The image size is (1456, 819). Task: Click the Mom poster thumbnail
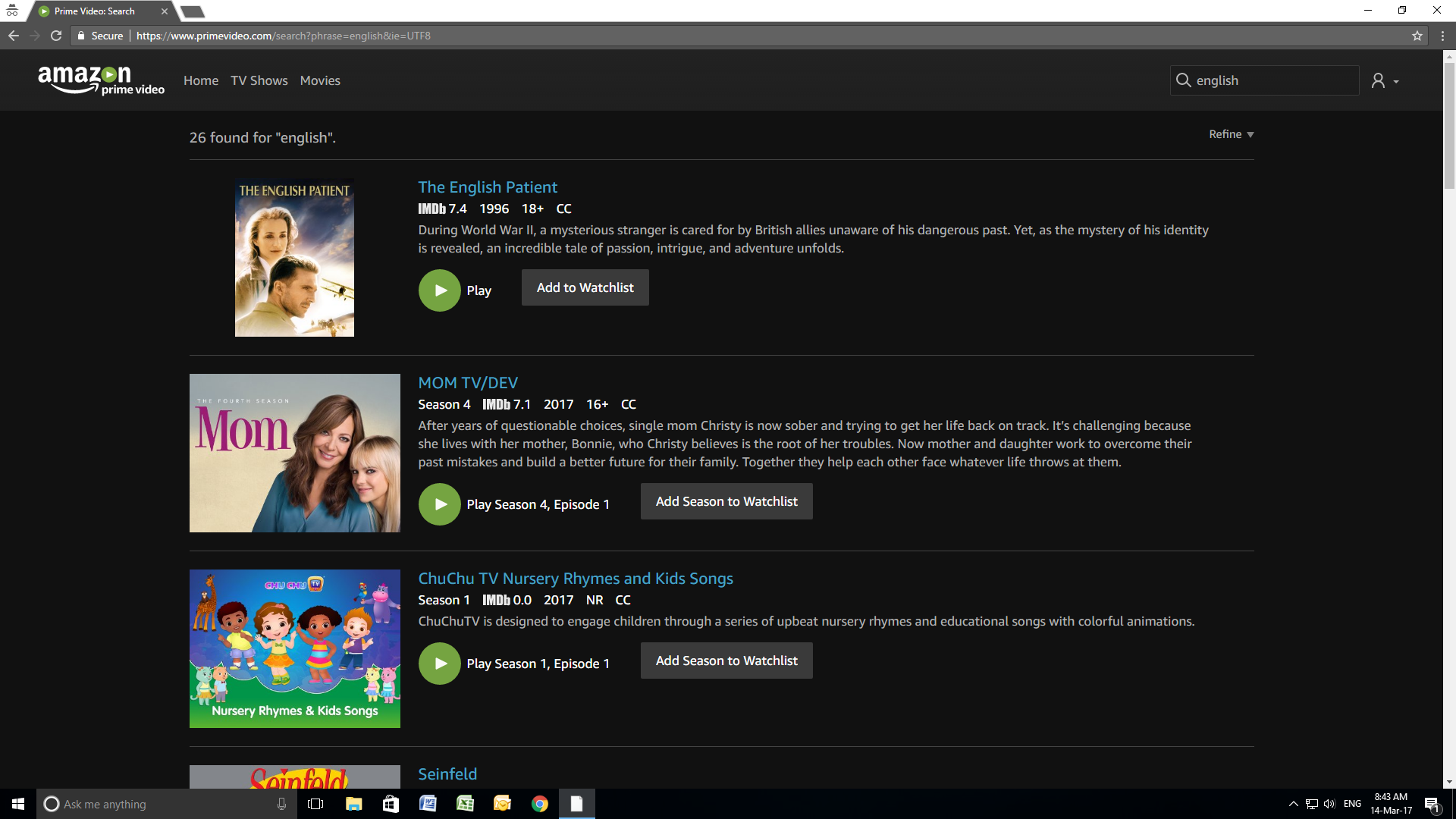[x=295, y=453]
